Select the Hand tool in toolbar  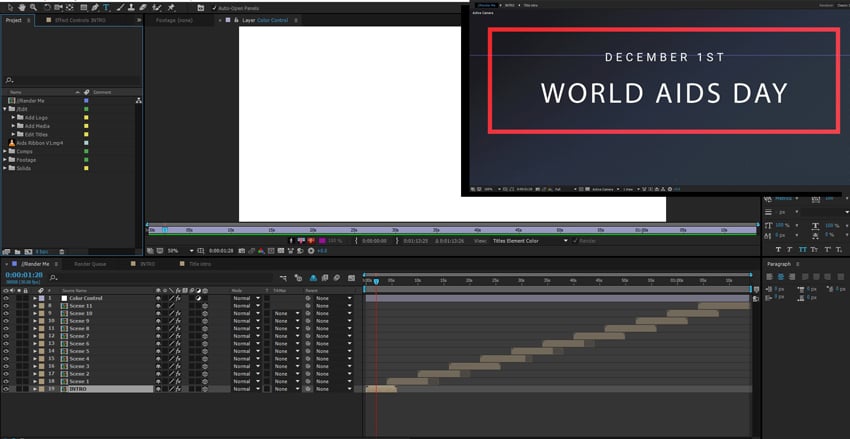[20, 7]
